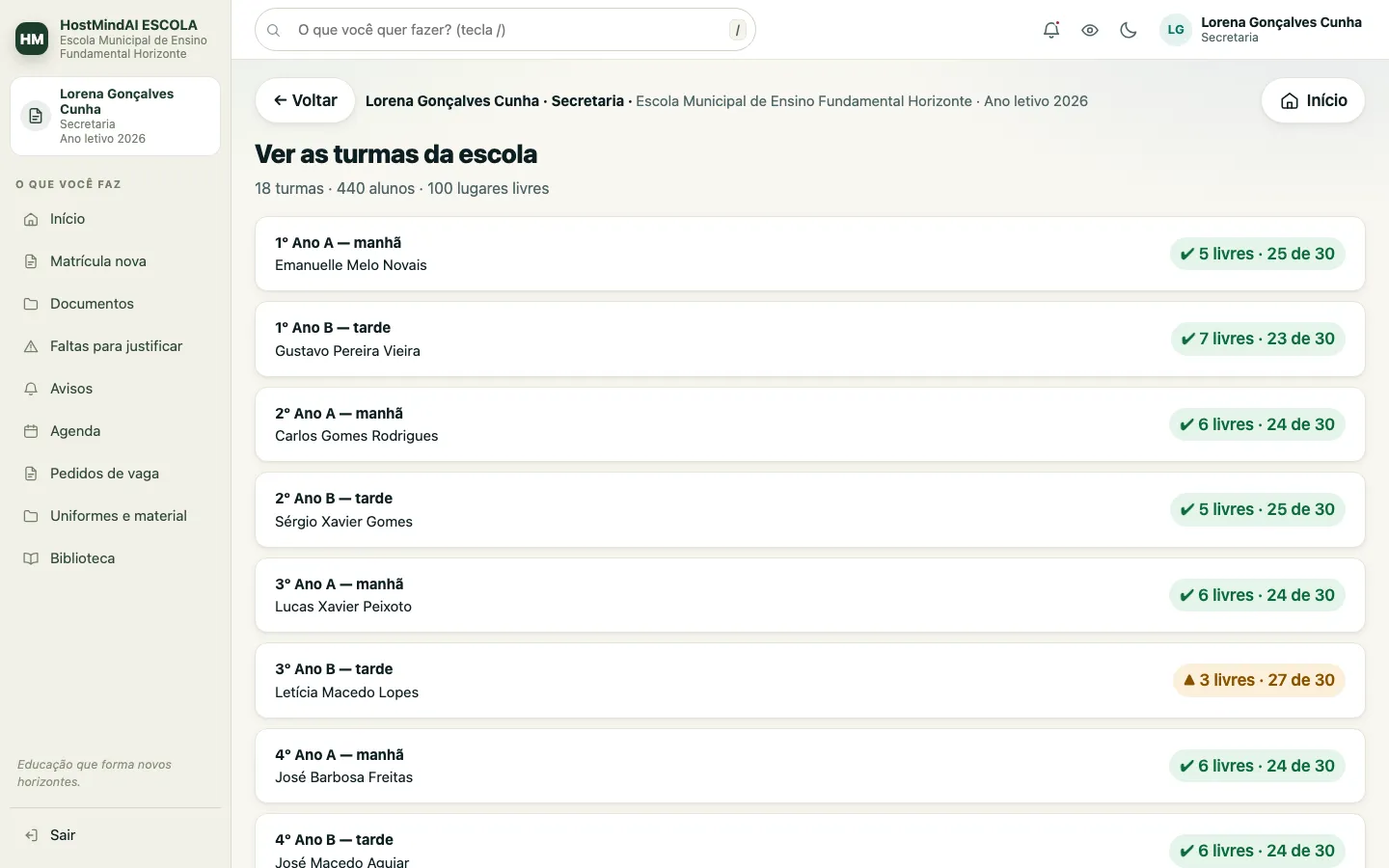
Task: Click the '6 livres · 24 de 30' badge of 2º Ano A
Action: (1257, 424)
